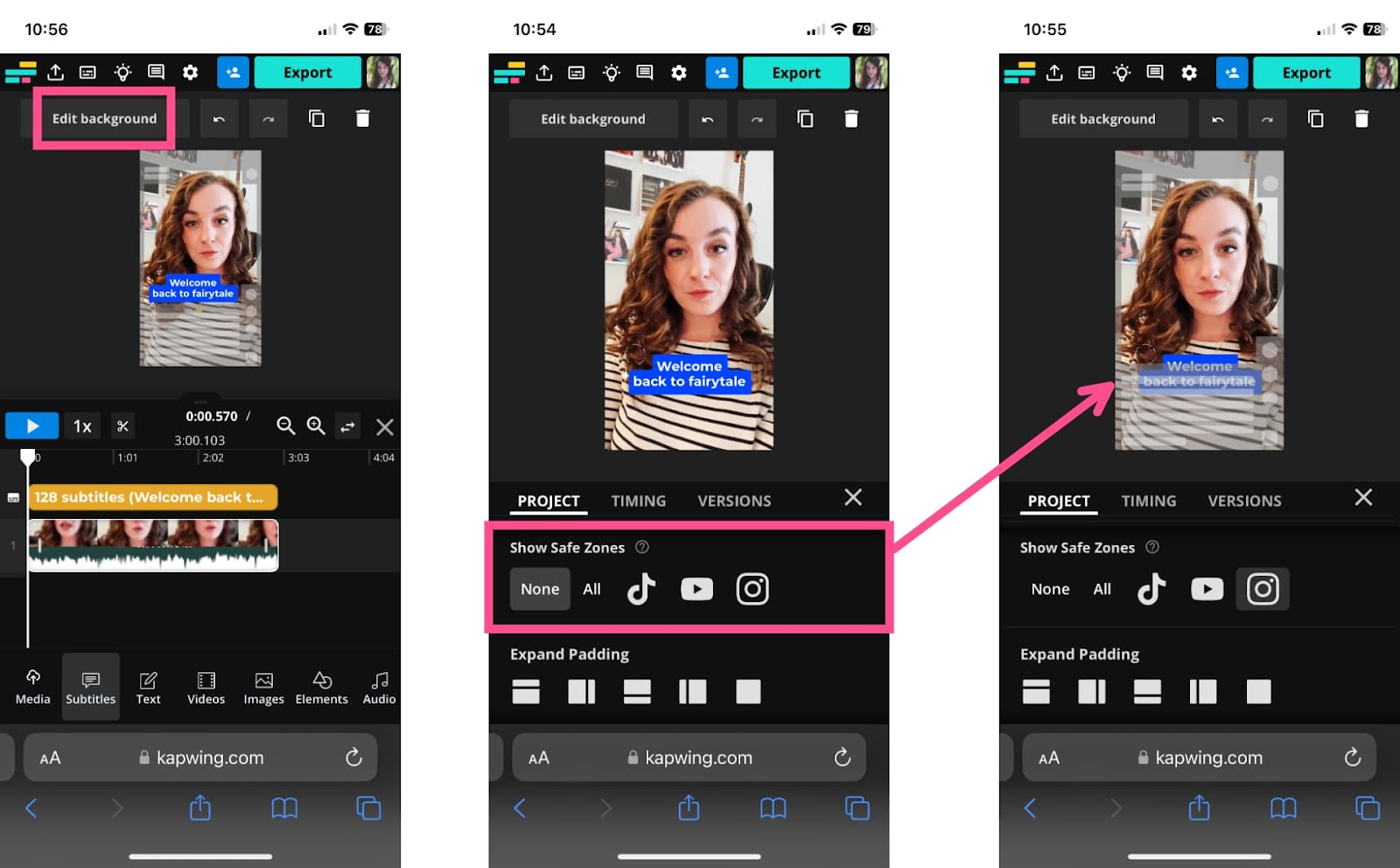The image size is (1400, 868).
Task: Redo action in left phone screen
Action: point(269,118)
